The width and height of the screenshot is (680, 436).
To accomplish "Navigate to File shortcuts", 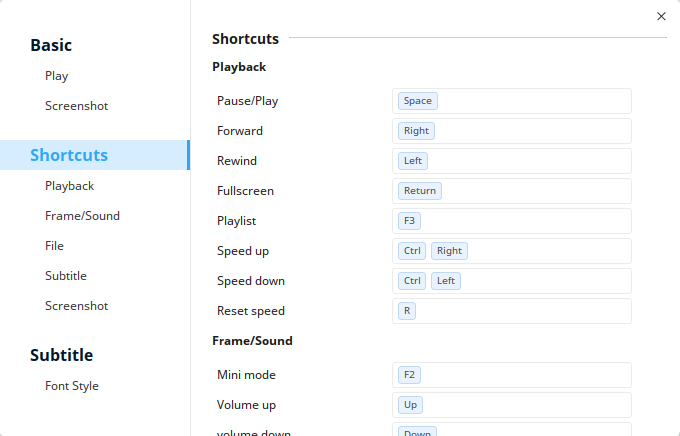I will [x=54, y=246].
